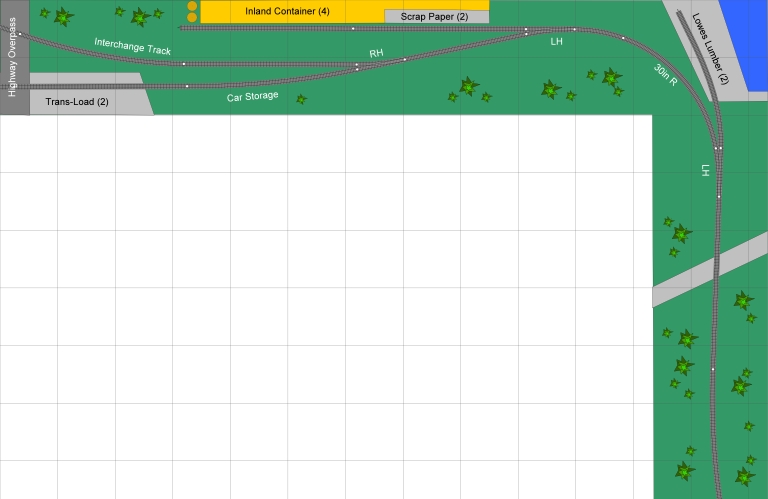
Task: Click the empty white grid area
Action: [320, 300]
